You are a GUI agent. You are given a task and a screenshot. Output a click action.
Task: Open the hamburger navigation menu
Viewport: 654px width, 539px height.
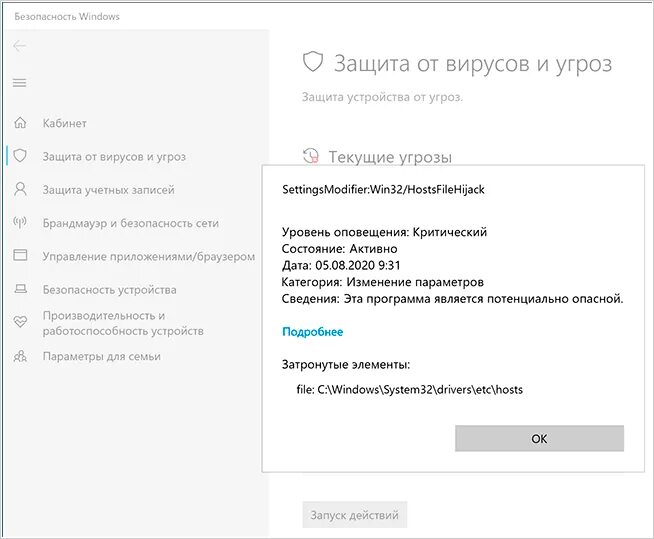[x=20, y=83]
